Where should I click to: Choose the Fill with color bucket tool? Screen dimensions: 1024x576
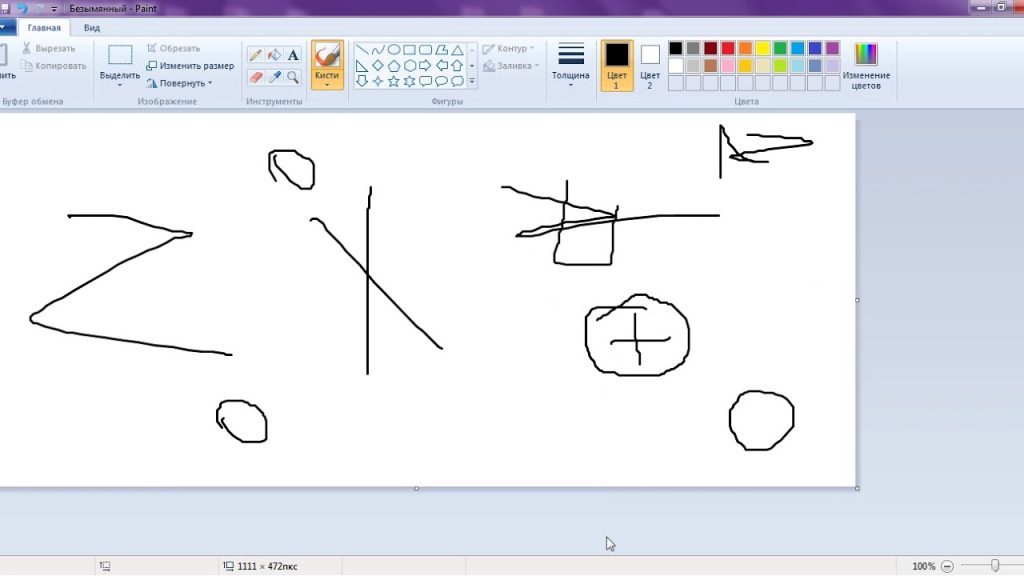[274, 55]
